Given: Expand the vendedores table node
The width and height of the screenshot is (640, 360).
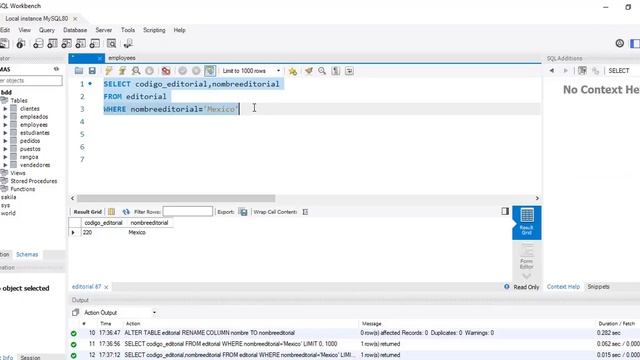Looking at the screenshot, I should 5,165.
